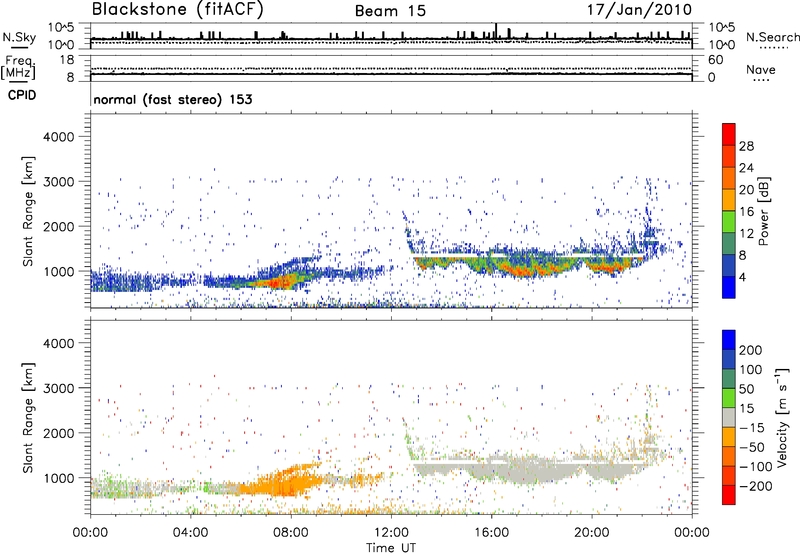Click the 'Freq. [MHz]' label
The width and height of the screenshot is (800, 554).
click(x=18, y=68)
